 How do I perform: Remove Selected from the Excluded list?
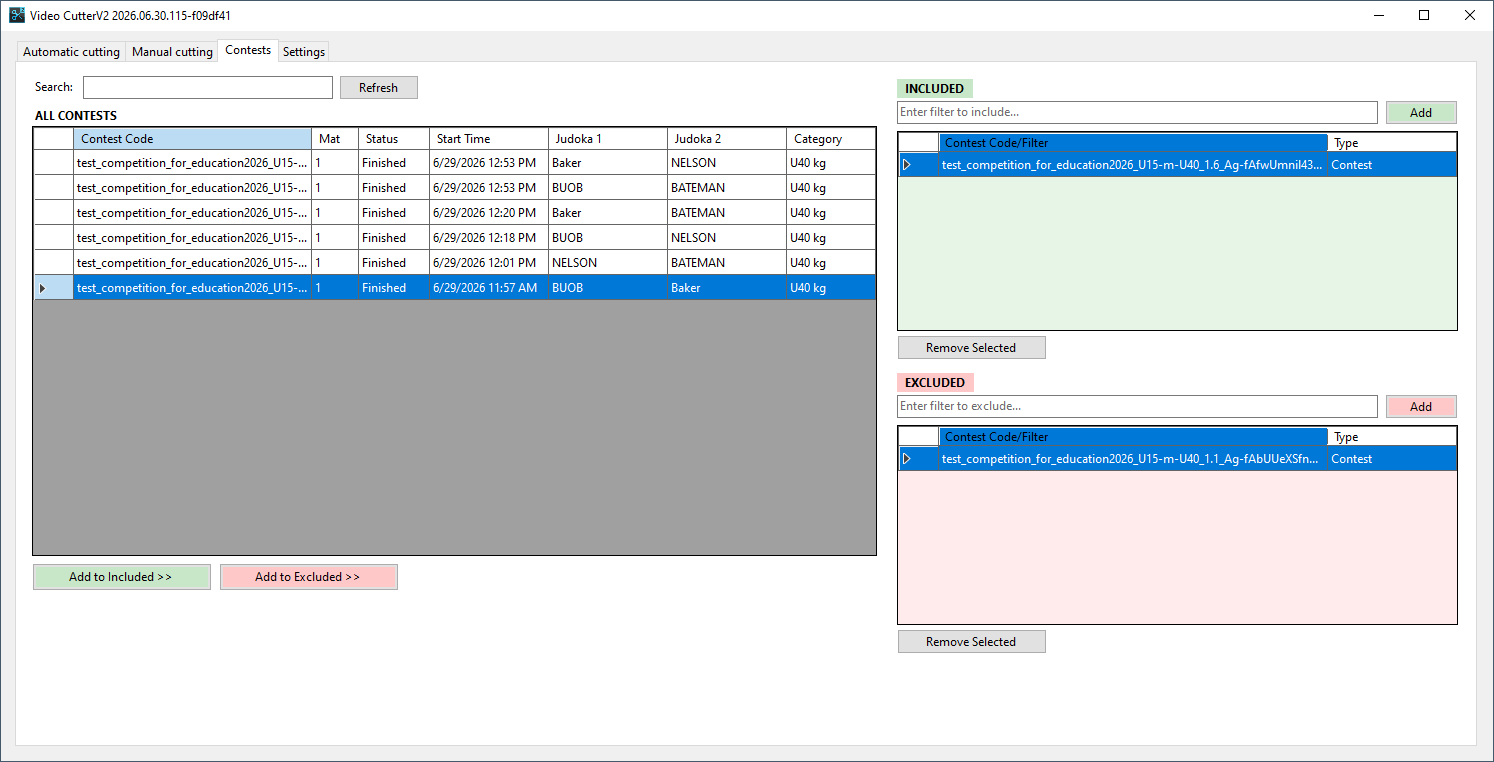(971, 642)
